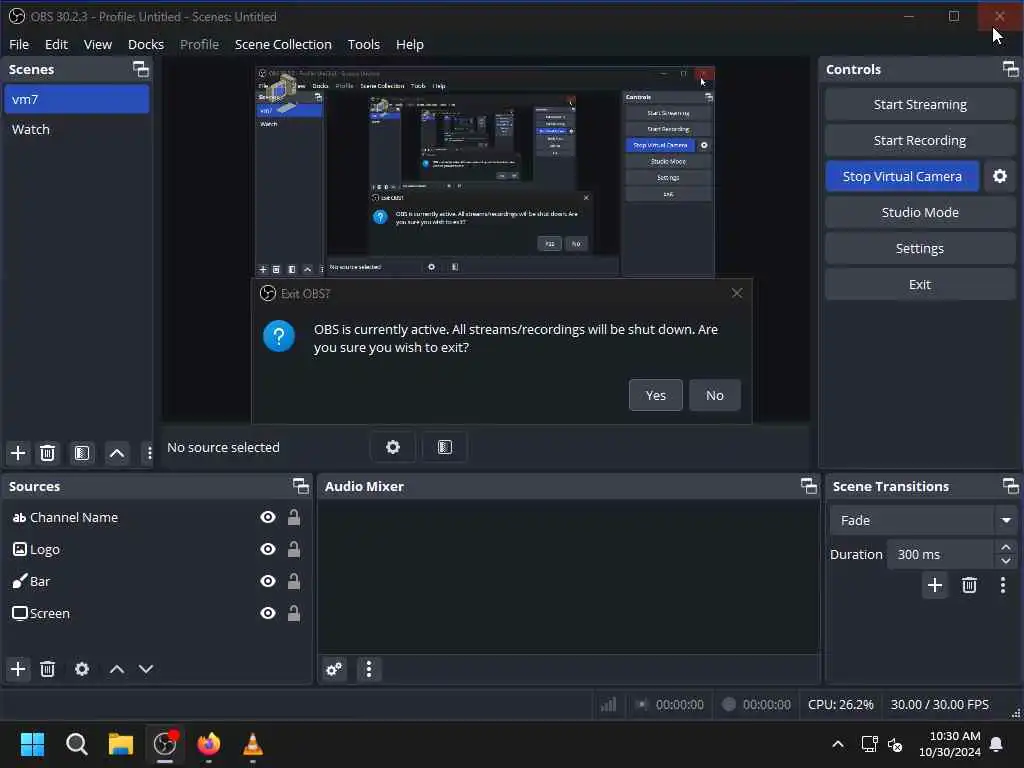Expand the Fade transition dropdown
Screen dimensions: 1024x768
pos(1006,520)
